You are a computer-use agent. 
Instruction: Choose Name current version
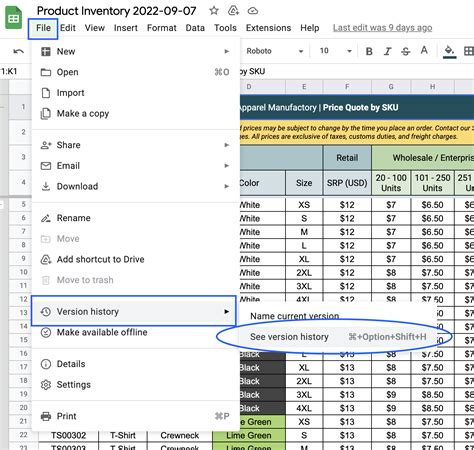pyautogui.click(x=295, y=316)
